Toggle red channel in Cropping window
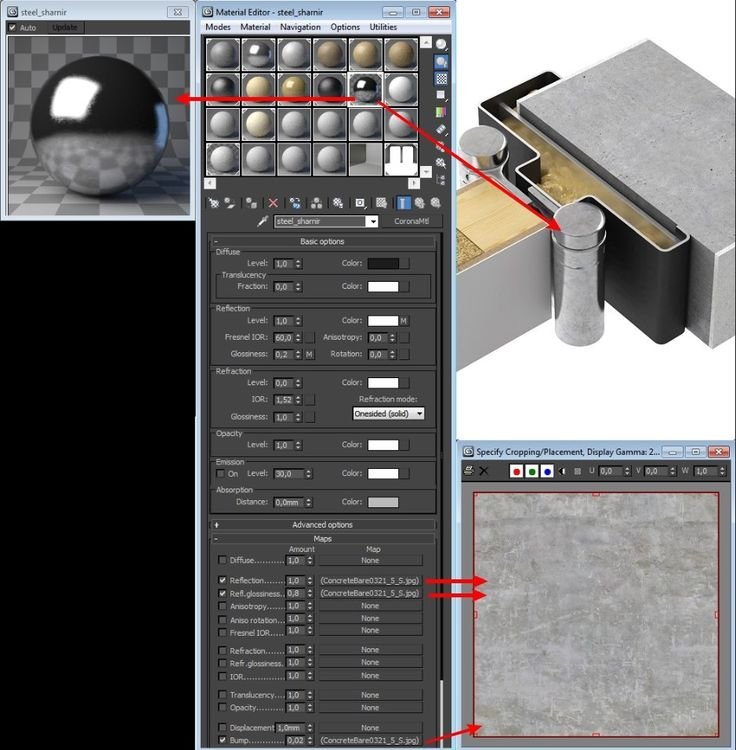 (x=516, y=472)
